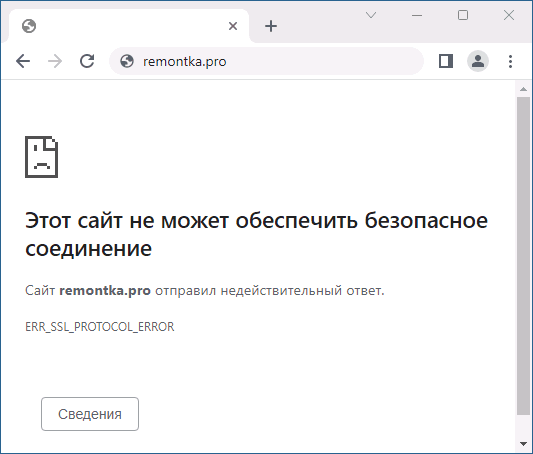533x454 pixels.
Task: Open a new tab with plus button
Action: [271, 26]
